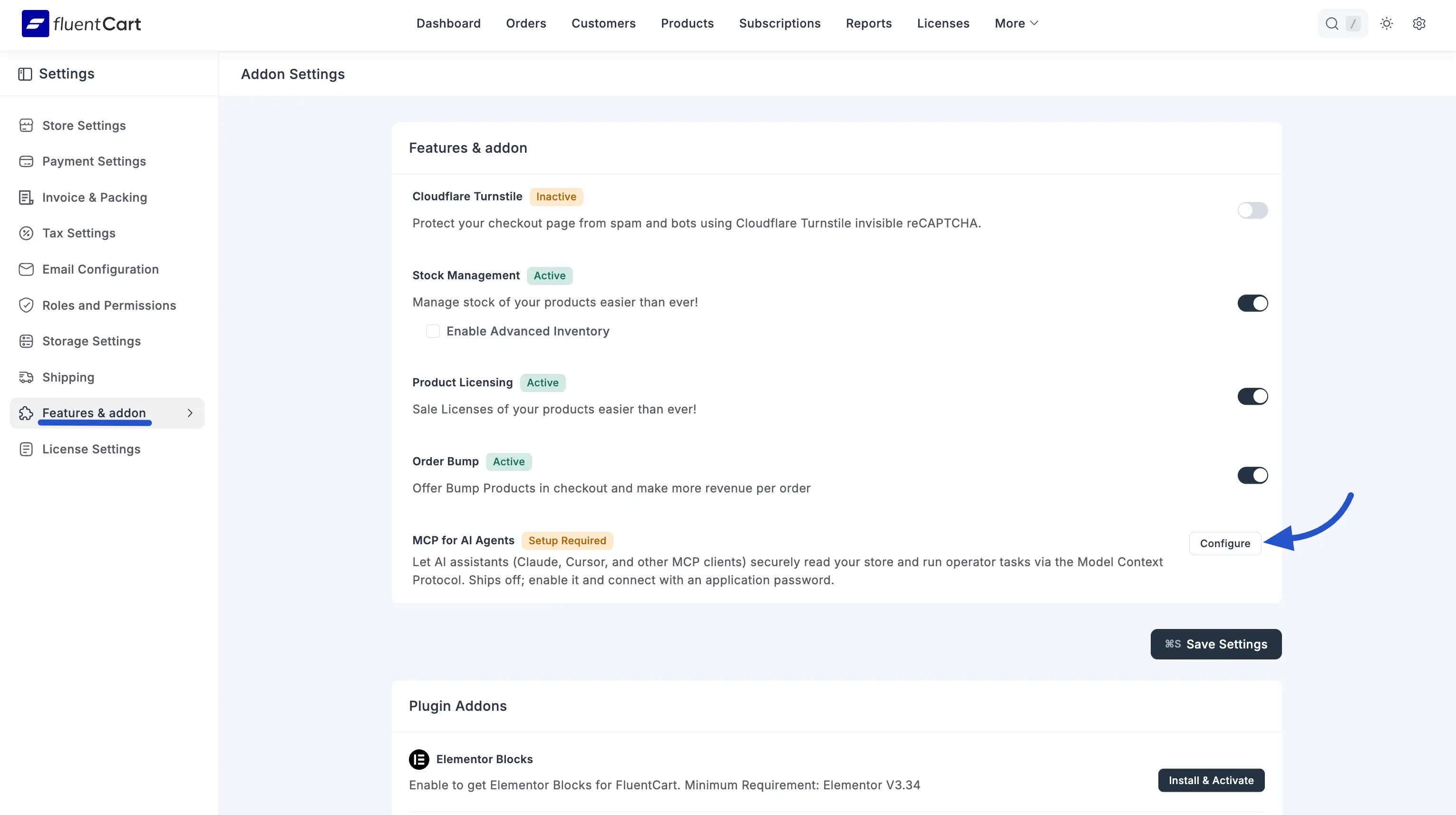
Task: Open Store Settings in the sidebar
Action: coord(107,126)
